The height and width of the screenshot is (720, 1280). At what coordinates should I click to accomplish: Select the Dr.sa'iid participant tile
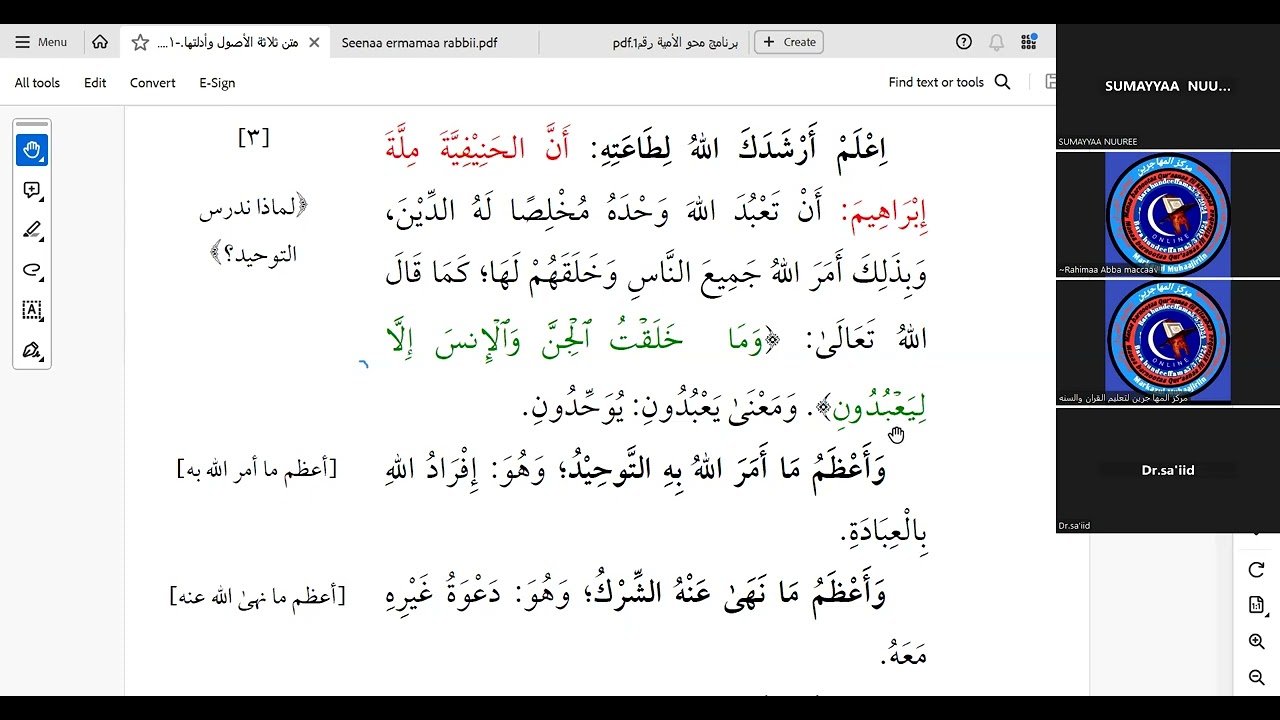tap(1168, 470)
